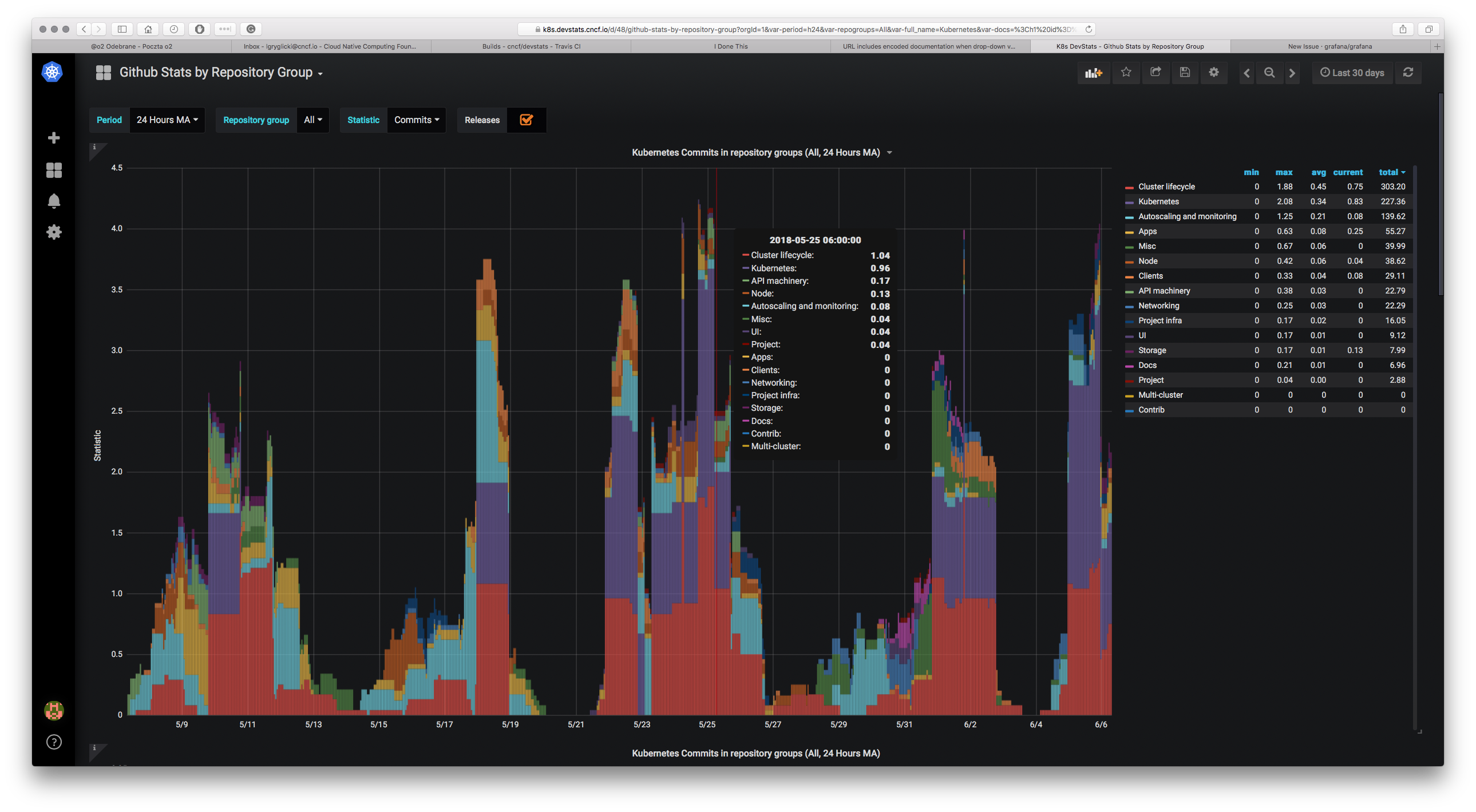Click the info corner icon of the lower panel
The height and width of the screenshot is (812, 1476).
point(95,748)
